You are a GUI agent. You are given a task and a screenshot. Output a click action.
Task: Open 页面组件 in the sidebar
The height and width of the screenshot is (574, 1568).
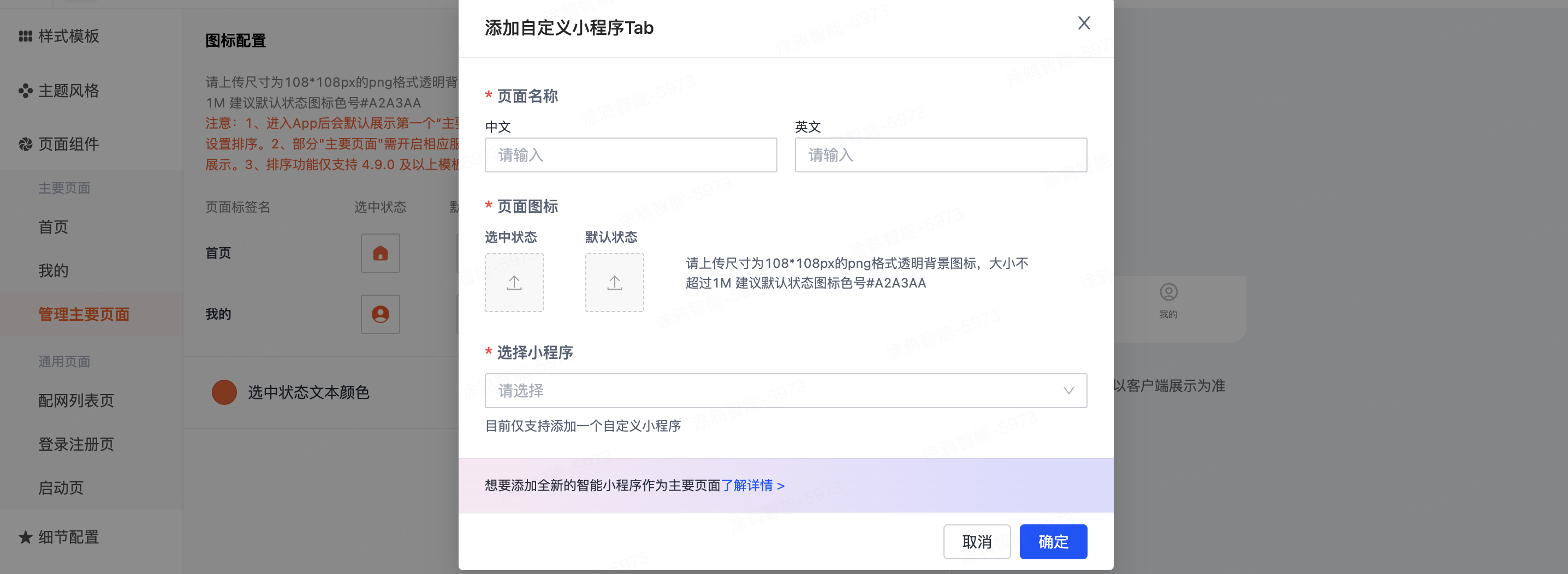coord(25,144)
